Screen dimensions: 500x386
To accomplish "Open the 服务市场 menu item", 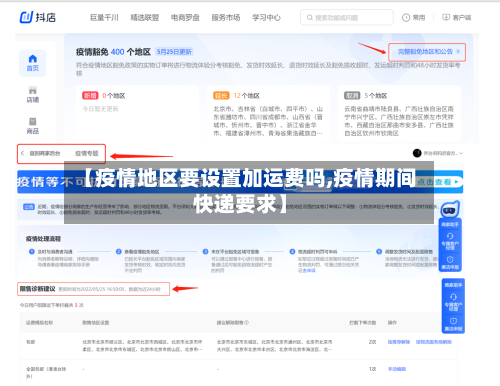I will coord(226,18).
